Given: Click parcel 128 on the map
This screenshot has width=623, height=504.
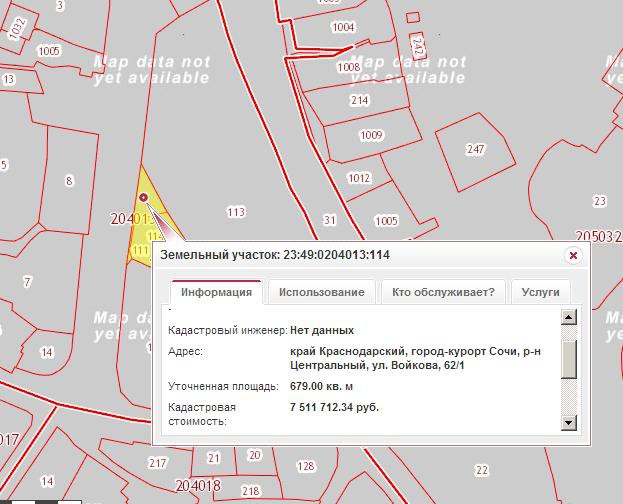Looking at the screenshot, I should point(306,467).
